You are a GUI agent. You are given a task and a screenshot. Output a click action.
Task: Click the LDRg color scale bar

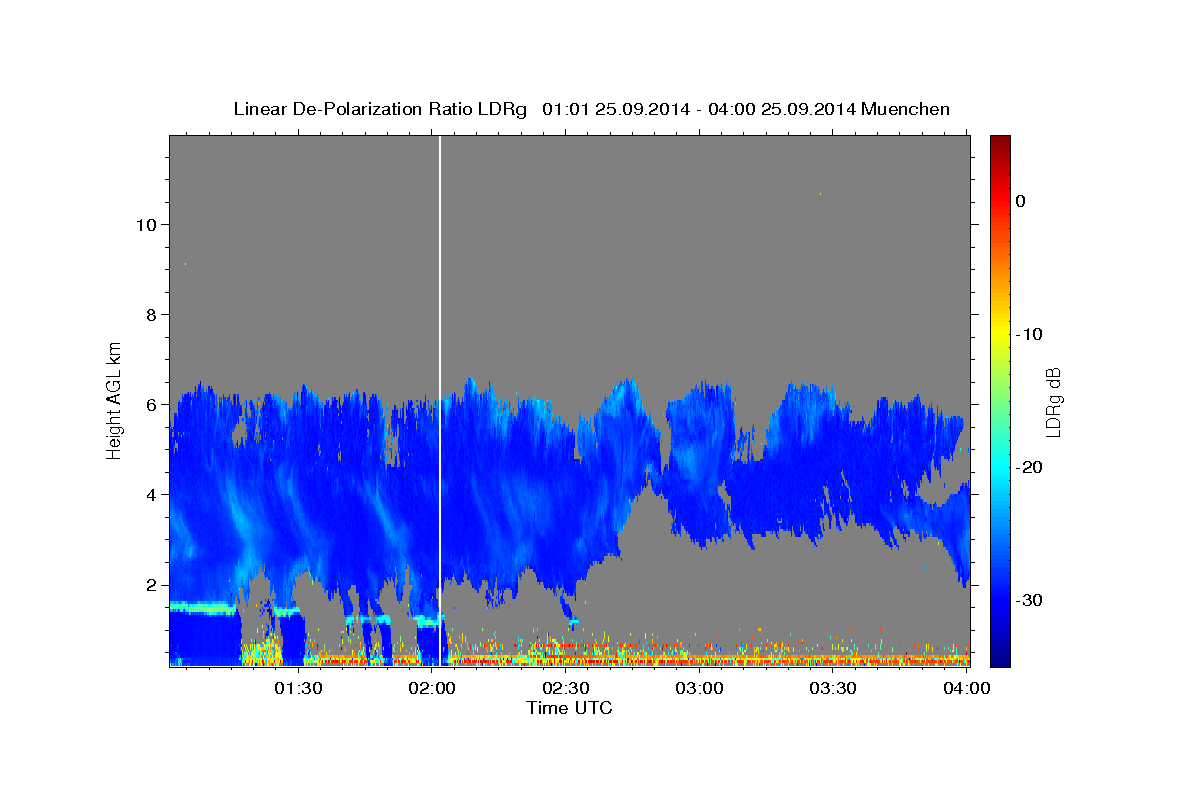1000,401
